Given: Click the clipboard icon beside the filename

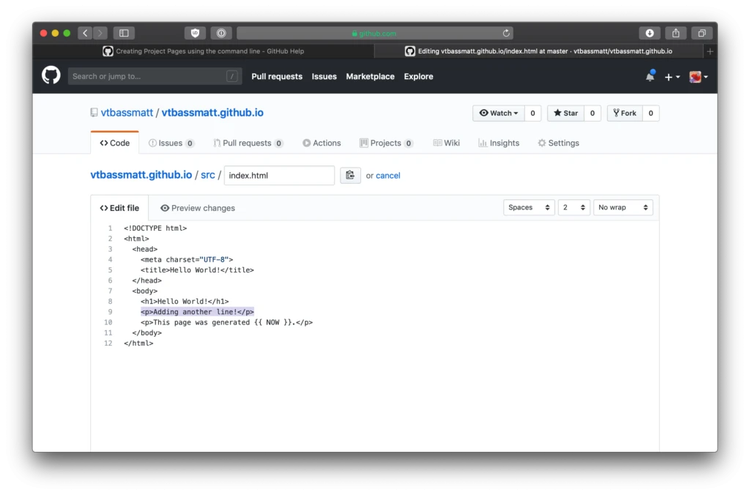Looking at the screenshot, I should 350,175.
